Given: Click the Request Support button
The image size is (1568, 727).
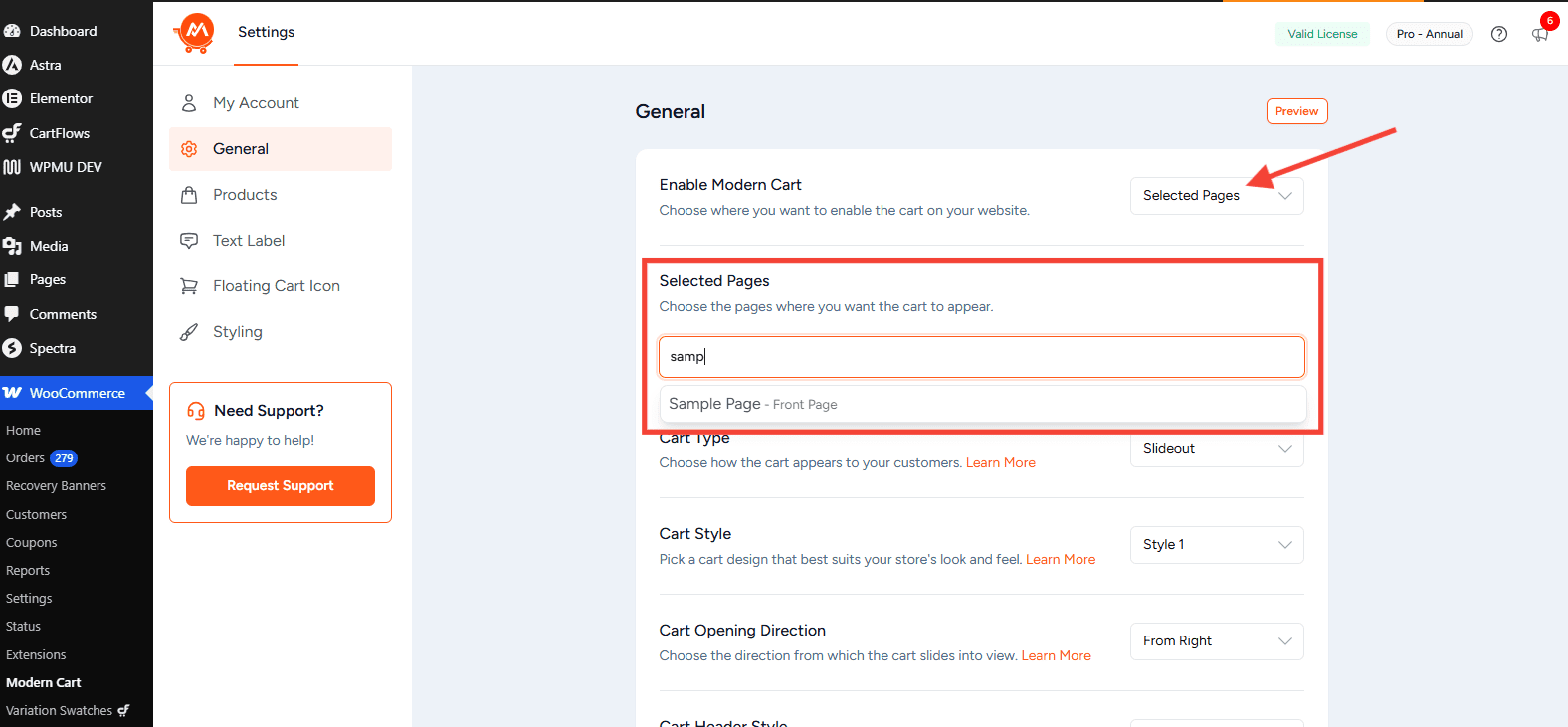Looking at the screenshot, I should [281, 486].
